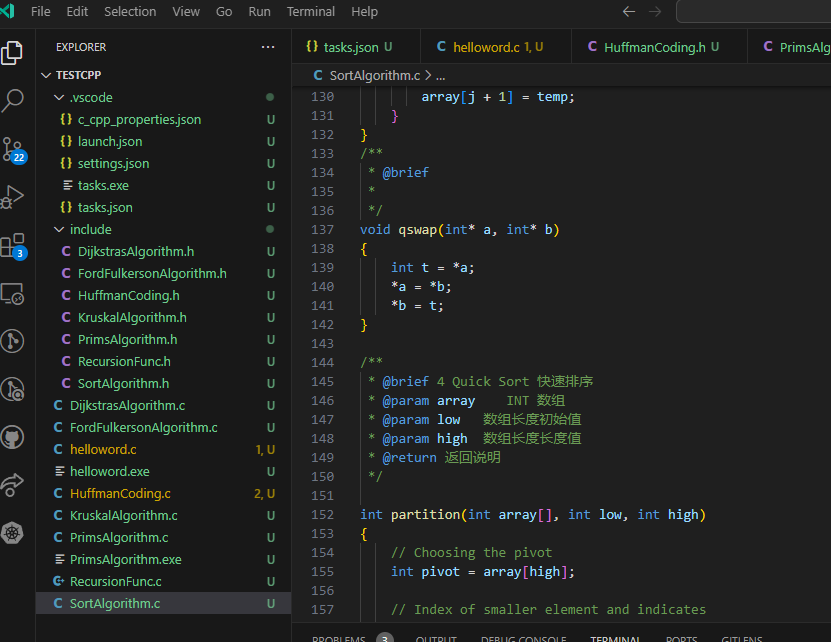Open Source Control view with 22 badge
The image size is (831, 642).
14,149
